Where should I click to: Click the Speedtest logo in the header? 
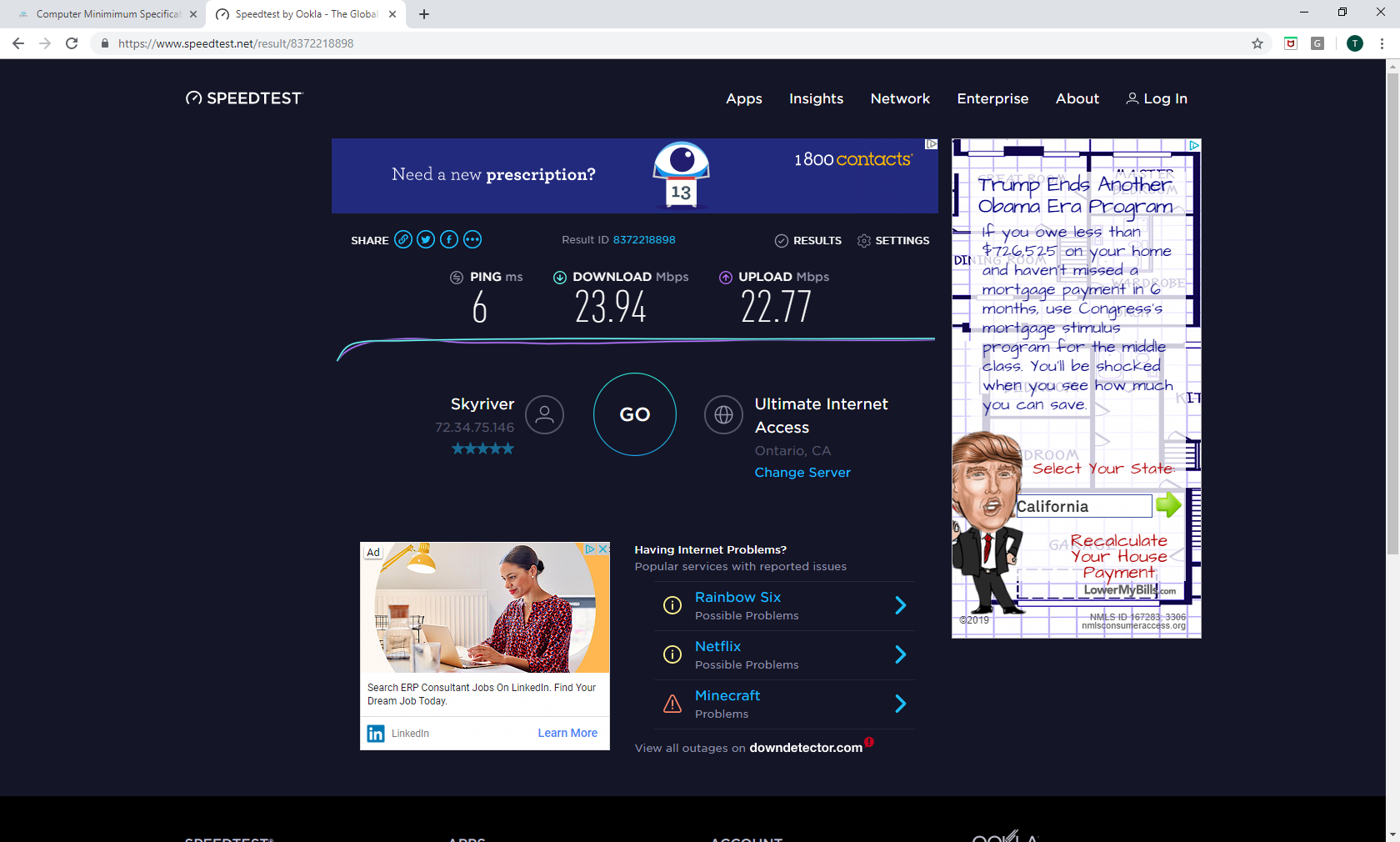pos(244,98)
